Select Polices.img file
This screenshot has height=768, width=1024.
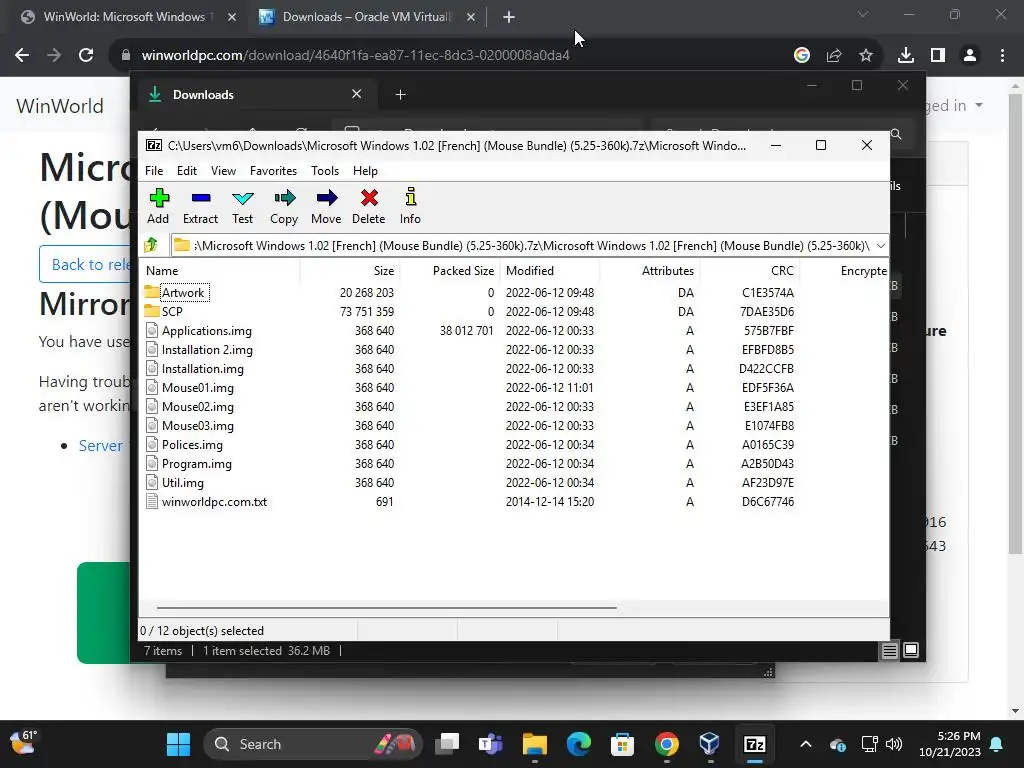point(192,444)
